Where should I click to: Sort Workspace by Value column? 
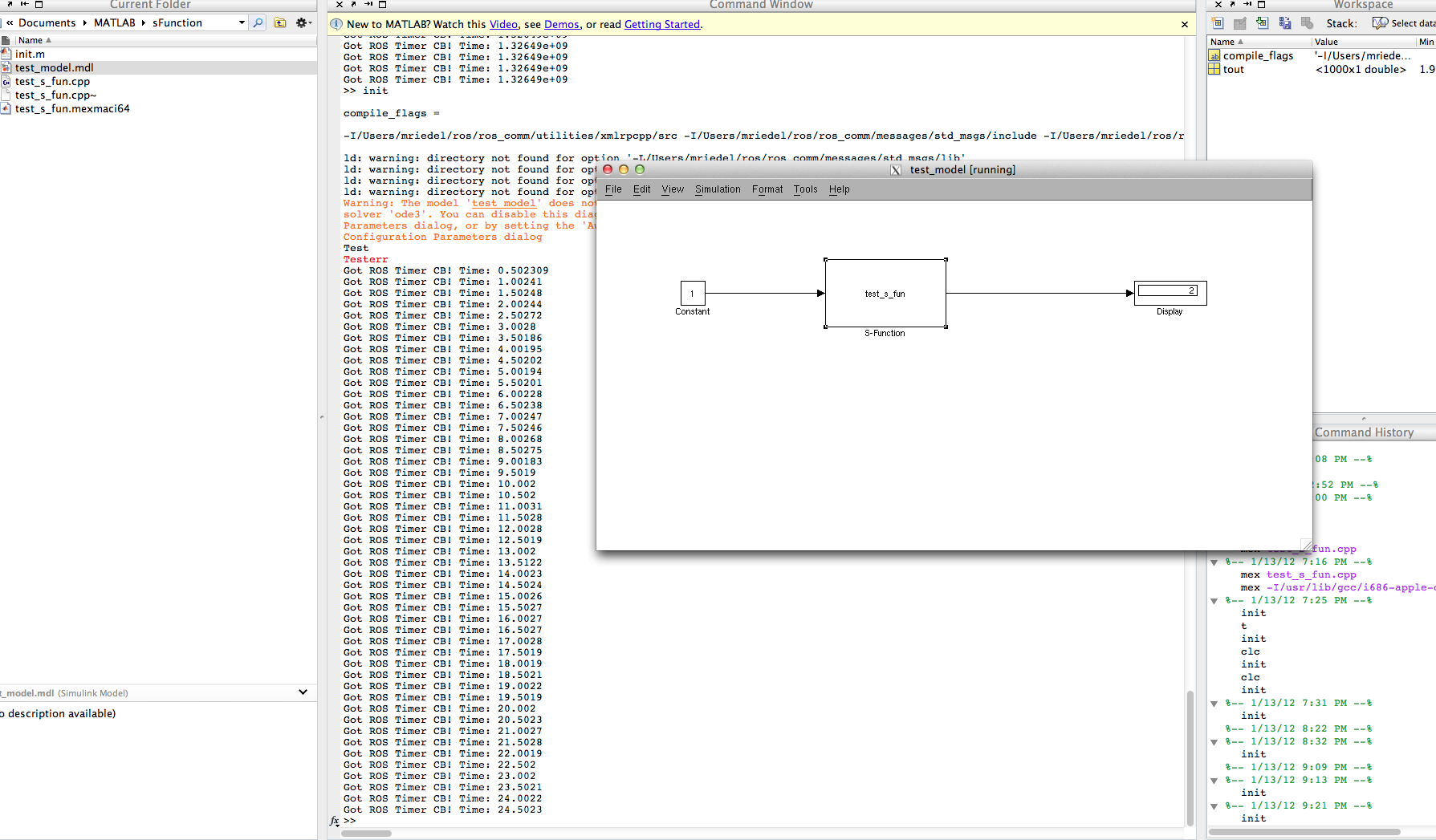[1364, 42]
